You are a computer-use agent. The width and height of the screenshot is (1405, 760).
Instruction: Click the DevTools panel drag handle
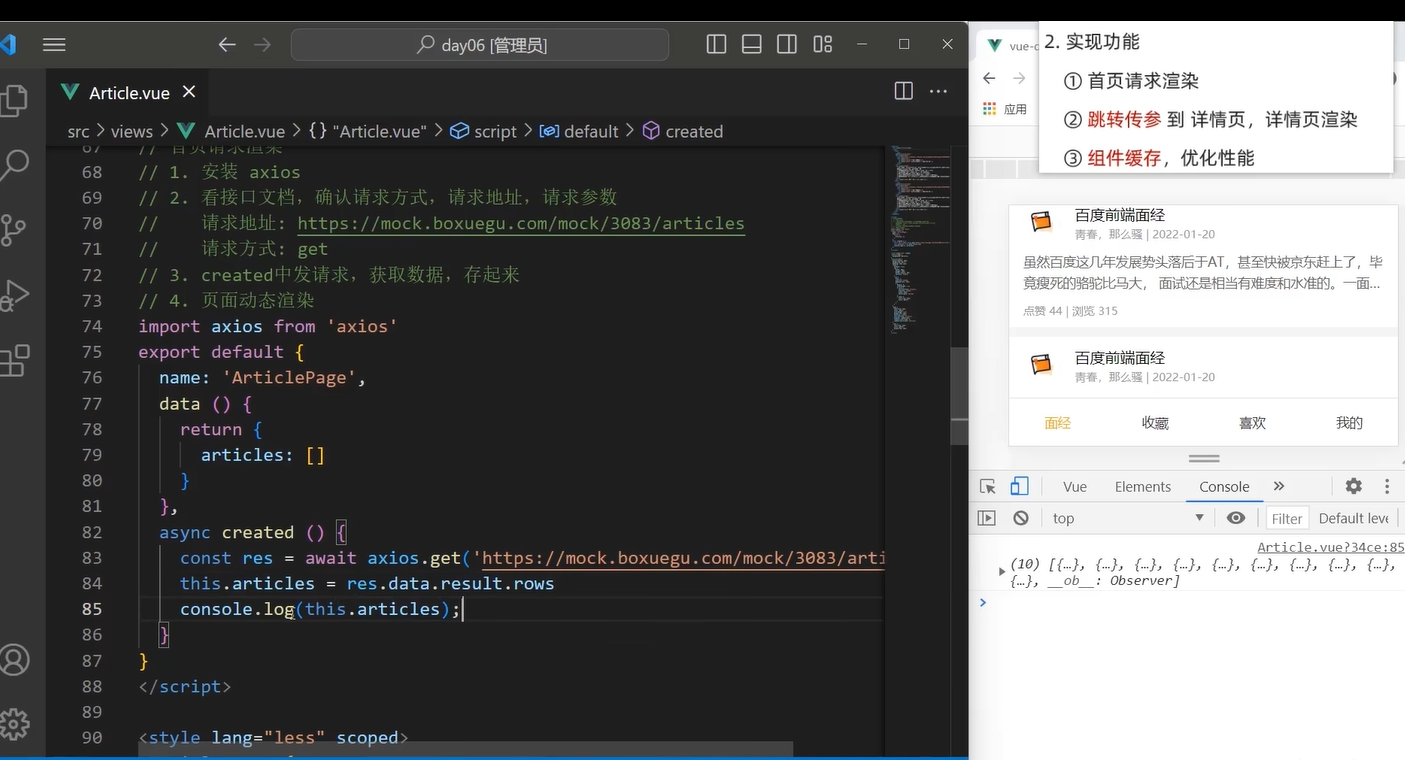point(1203,459)
